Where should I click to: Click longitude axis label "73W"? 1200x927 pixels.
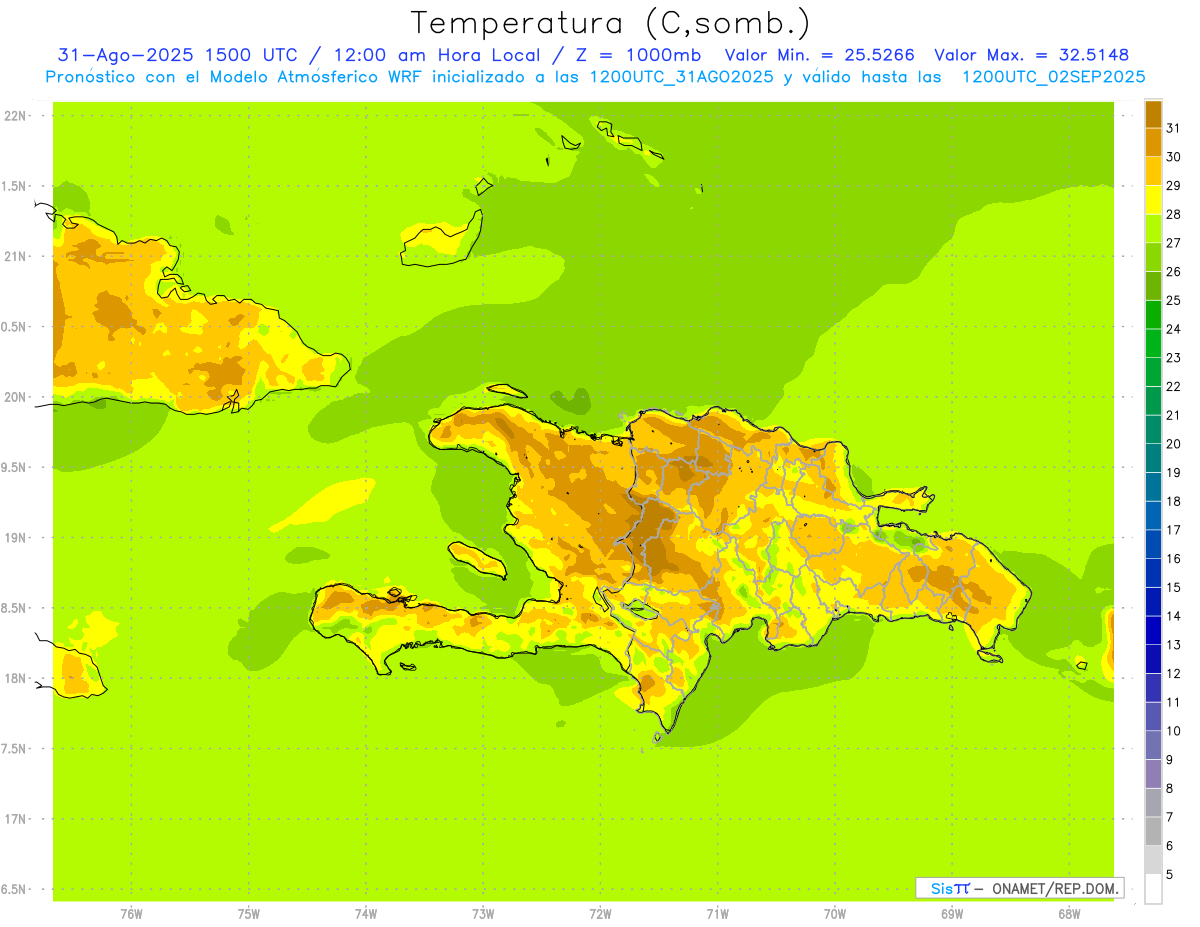click(483, 914)
